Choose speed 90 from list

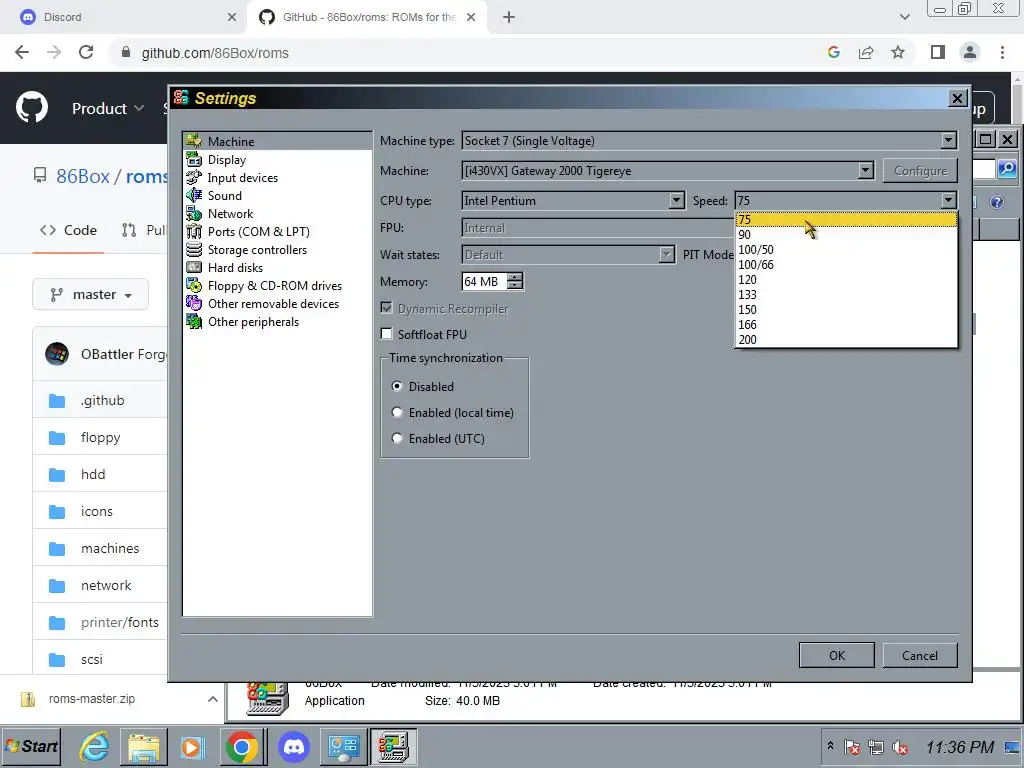pos(846,234)
